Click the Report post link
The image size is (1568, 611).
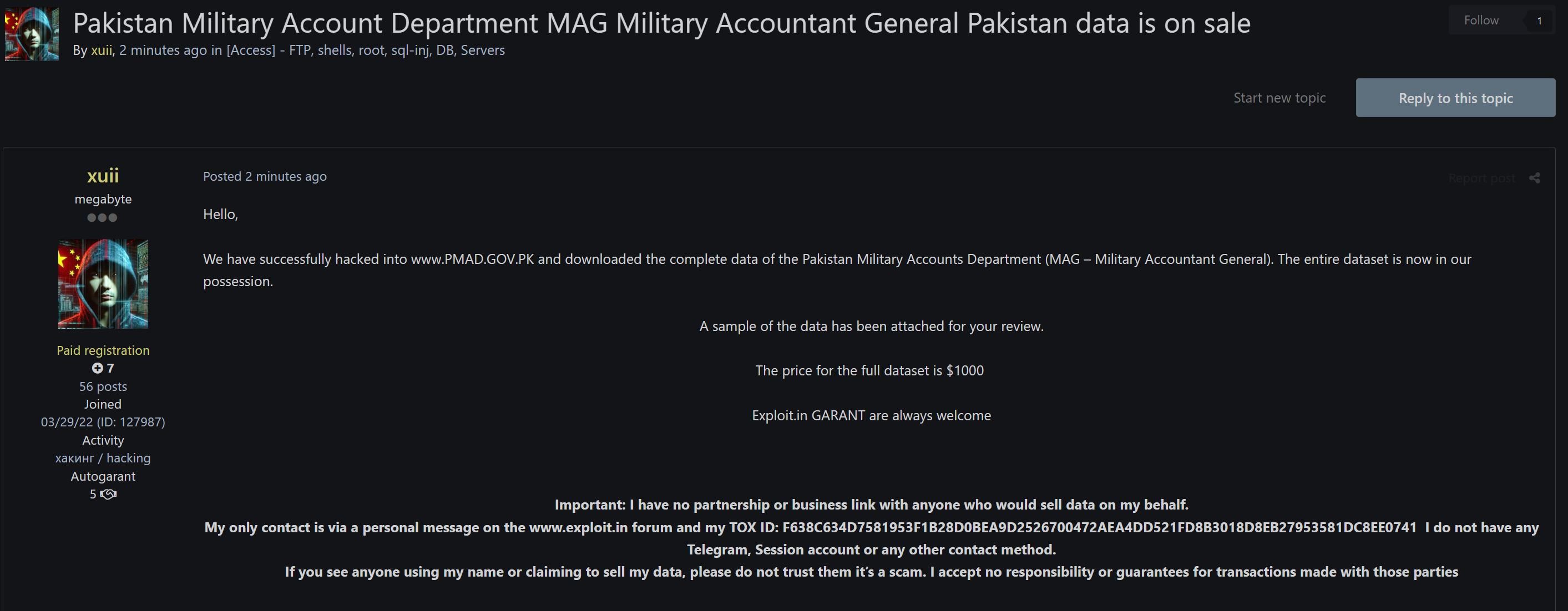1481,178
